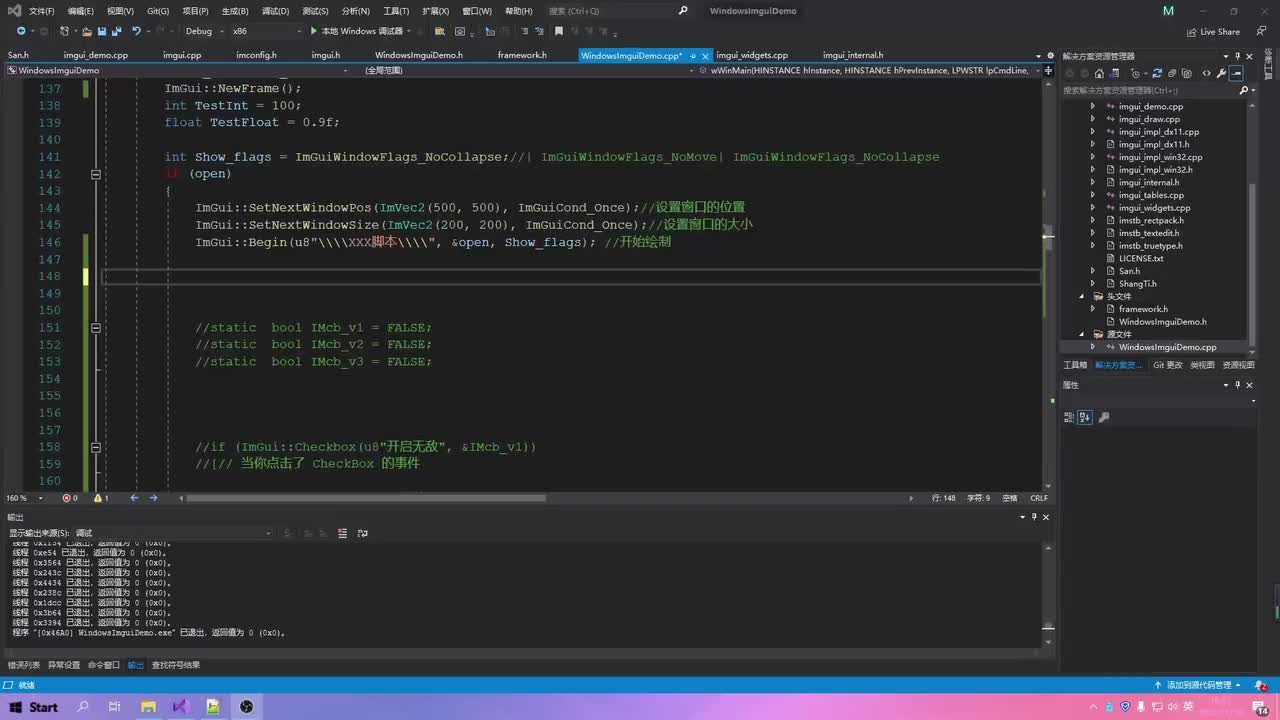Toggle alphabetical sort in 属性 panel
1280x720 pixels.
click(1085, 417)
